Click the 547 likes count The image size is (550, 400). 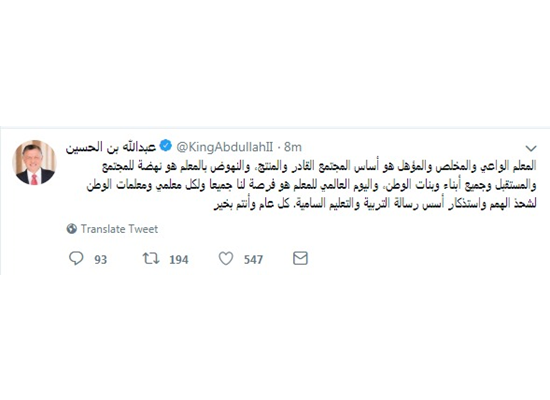pyautogui.click(x=253, y=260)
